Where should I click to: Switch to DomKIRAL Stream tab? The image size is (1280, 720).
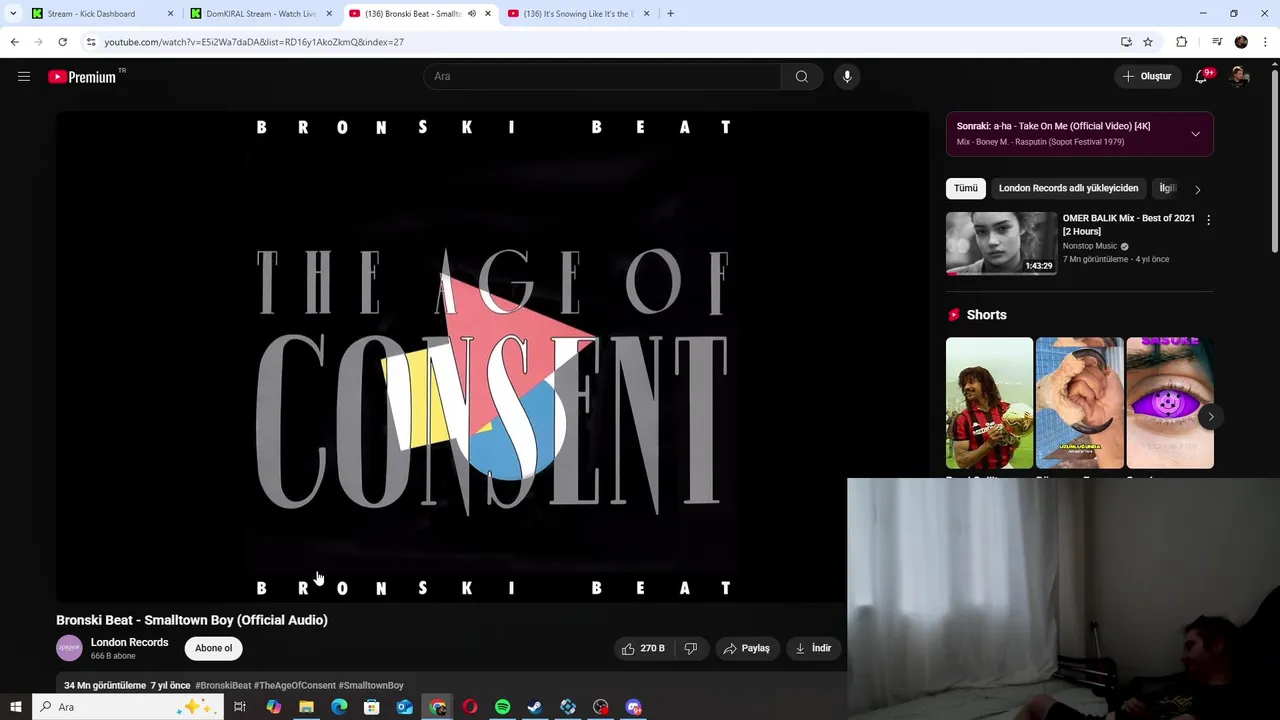click(x=261, y=14)
